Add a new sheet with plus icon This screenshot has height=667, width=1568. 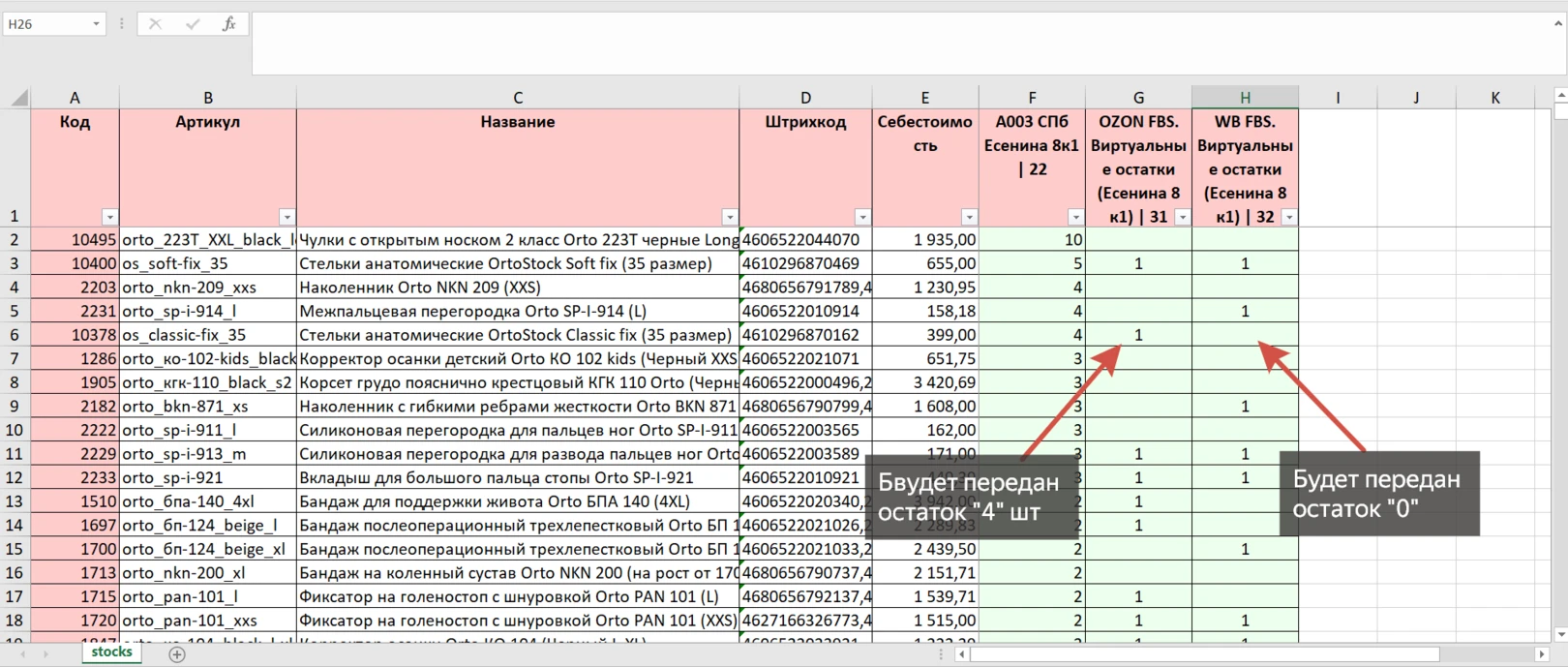(177, 654)
